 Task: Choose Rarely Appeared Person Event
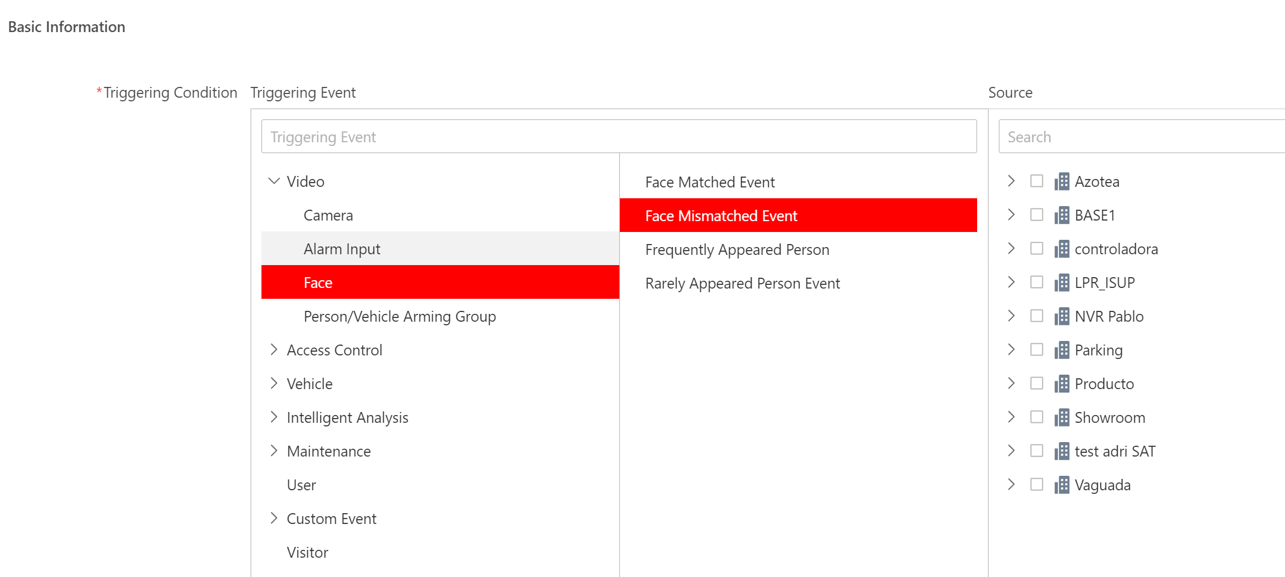click(x=742, y=283)
